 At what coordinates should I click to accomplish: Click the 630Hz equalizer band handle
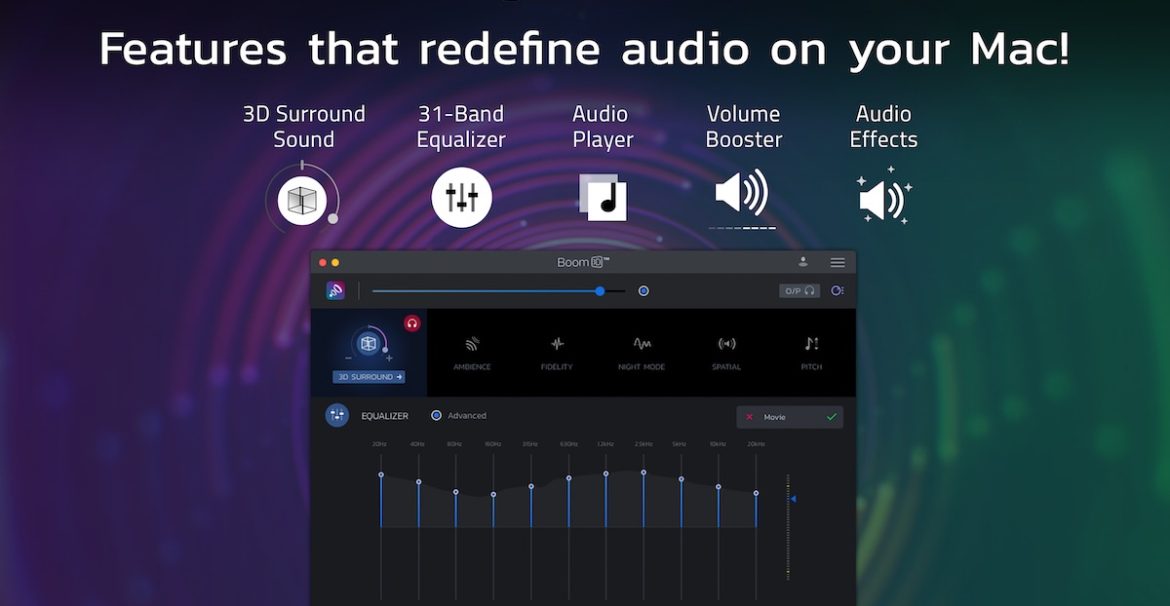569,478
